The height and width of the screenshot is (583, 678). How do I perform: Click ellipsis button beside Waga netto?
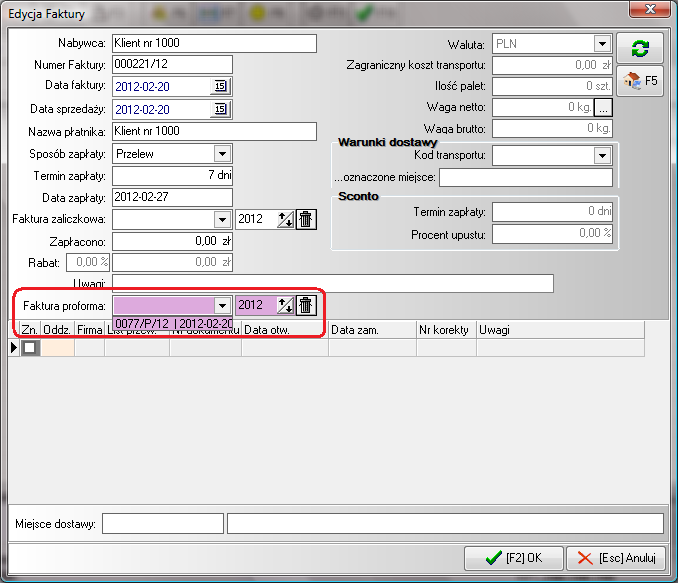point(603,107)
